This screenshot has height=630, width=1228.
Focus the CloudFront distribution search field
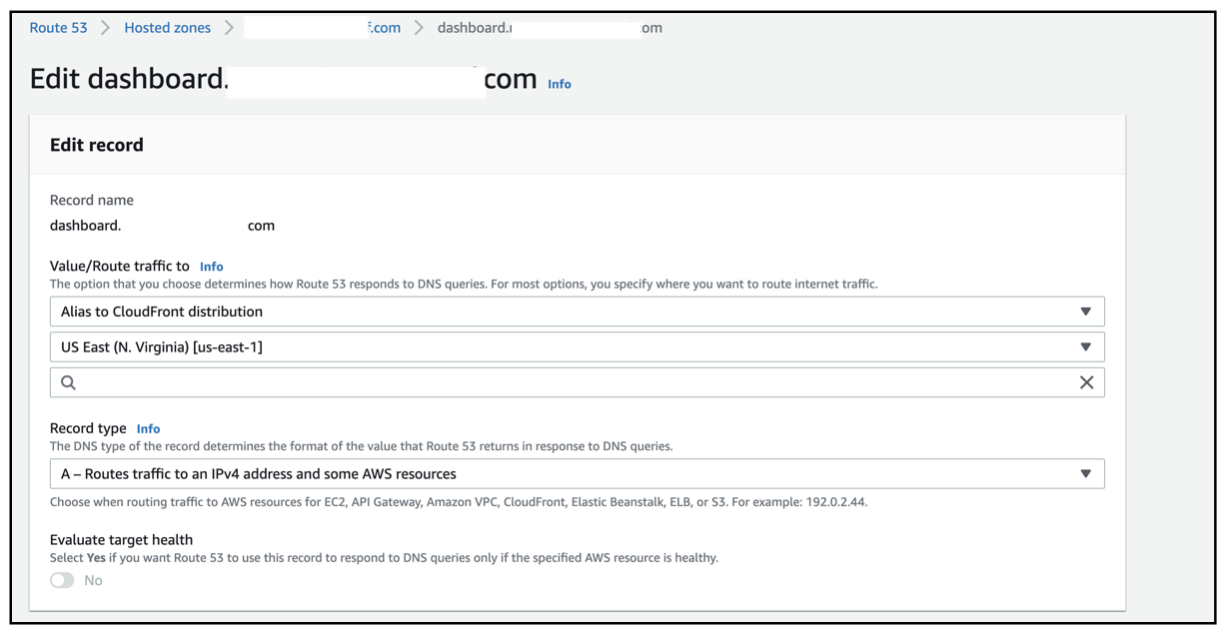tap(570, 383)
